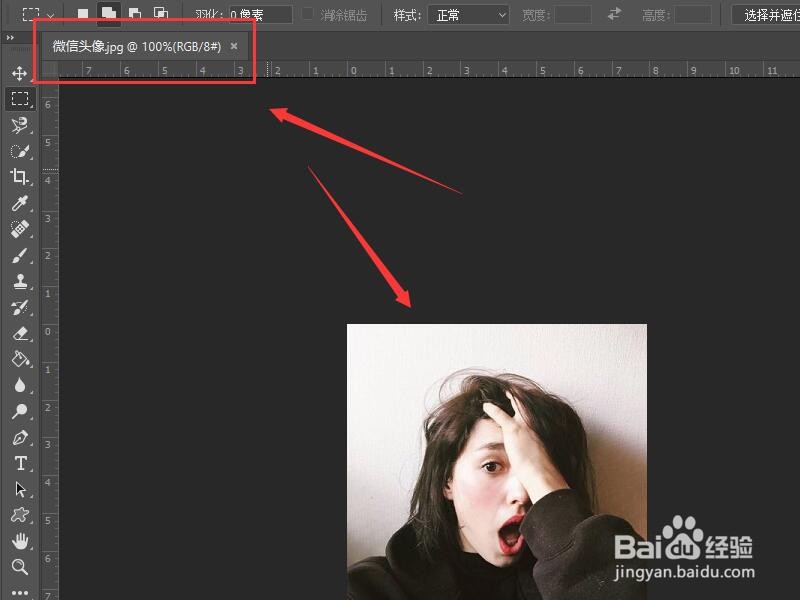Switch to 微信头像.jpg document tab

(137, 46)
